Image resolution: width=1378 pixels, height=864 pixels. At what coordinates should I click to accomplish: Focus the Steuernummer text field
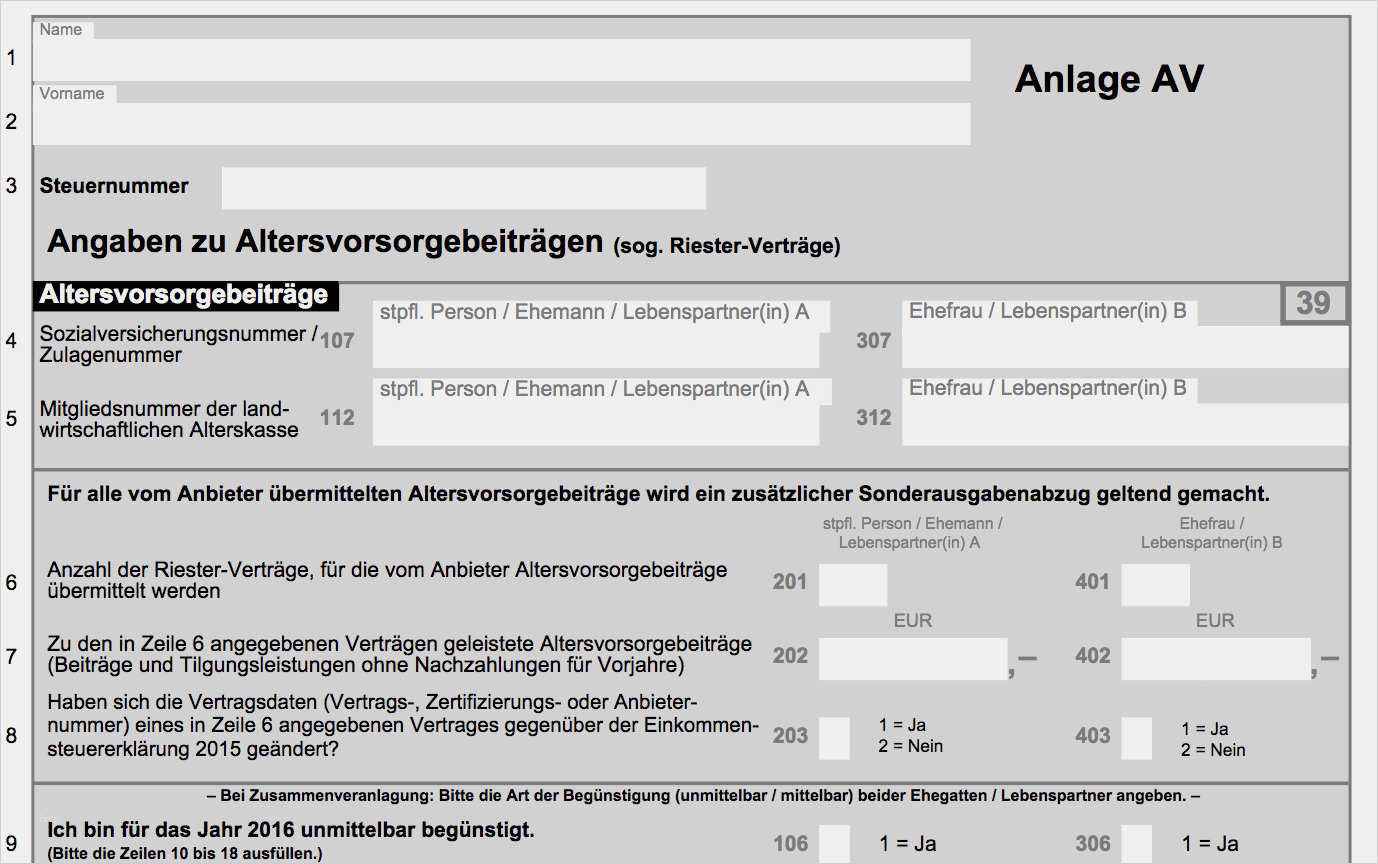tap(463, 188)
